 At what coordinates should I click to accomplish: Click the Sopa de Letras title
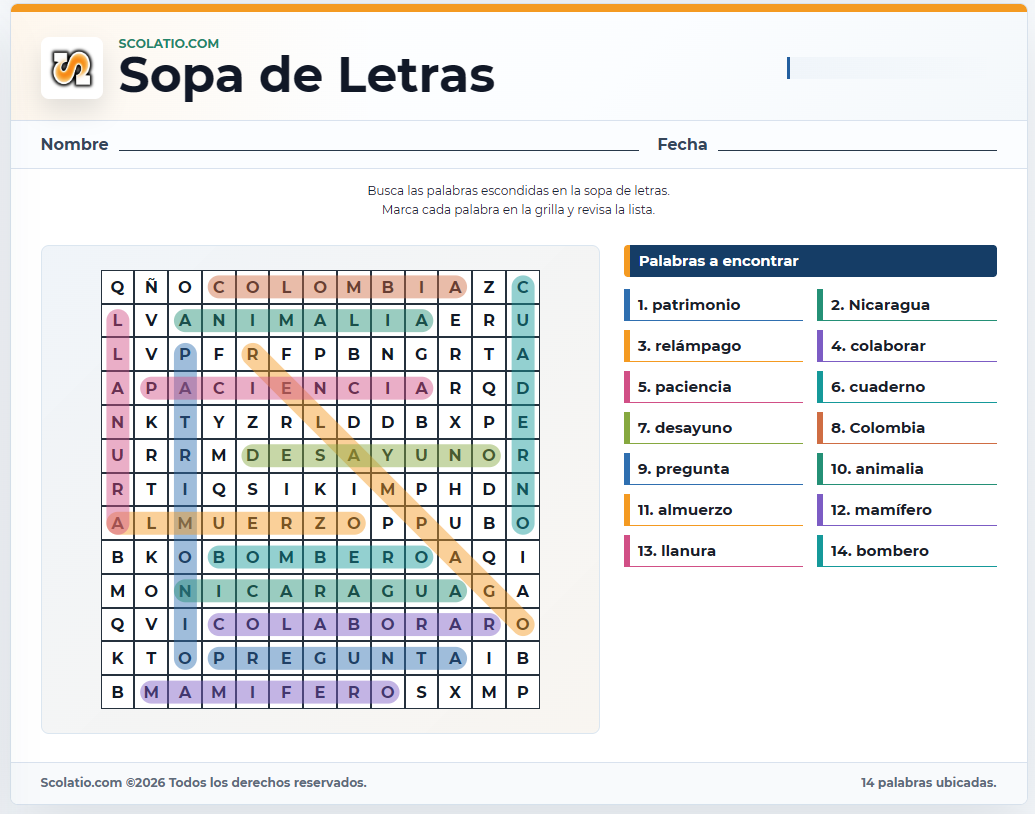[x=306, y=75]
